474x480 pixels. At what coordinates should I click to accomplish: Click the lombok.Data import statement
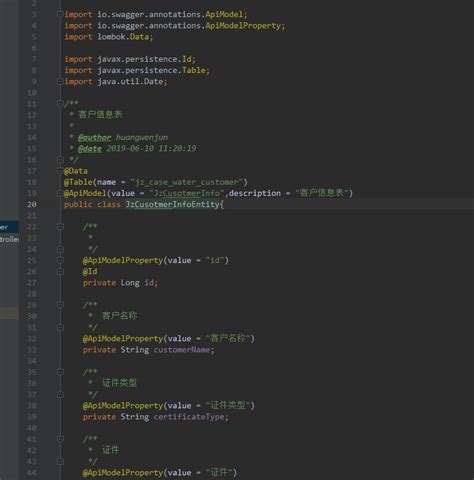[x=109, y=37]
